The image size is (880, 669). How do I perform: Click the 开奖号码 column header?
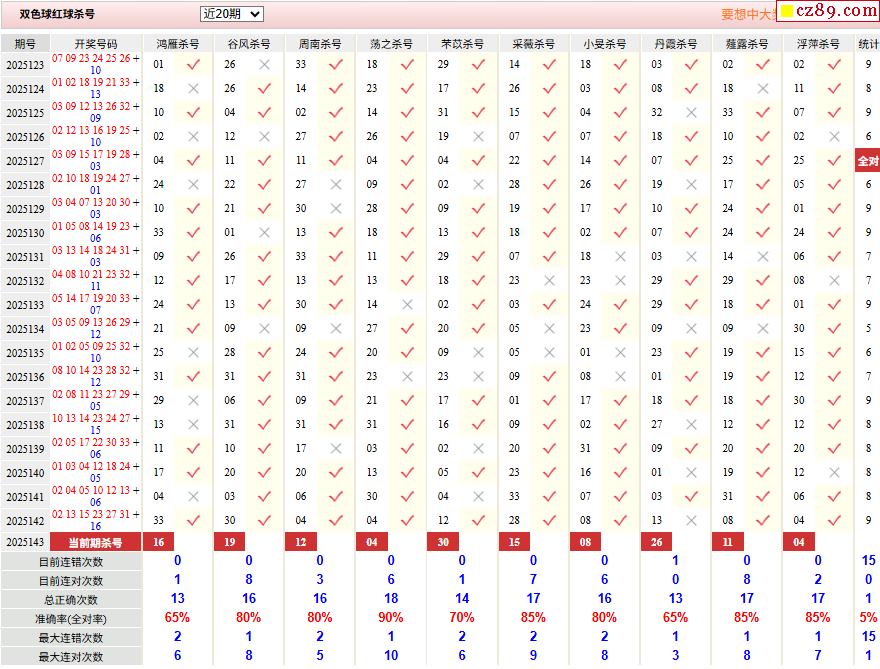[x=96, y=44]
